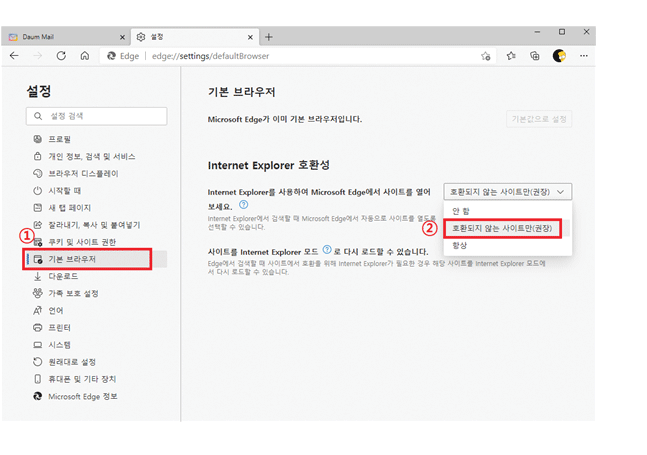
Task: Minimize the Edge window
Action: 537,32
